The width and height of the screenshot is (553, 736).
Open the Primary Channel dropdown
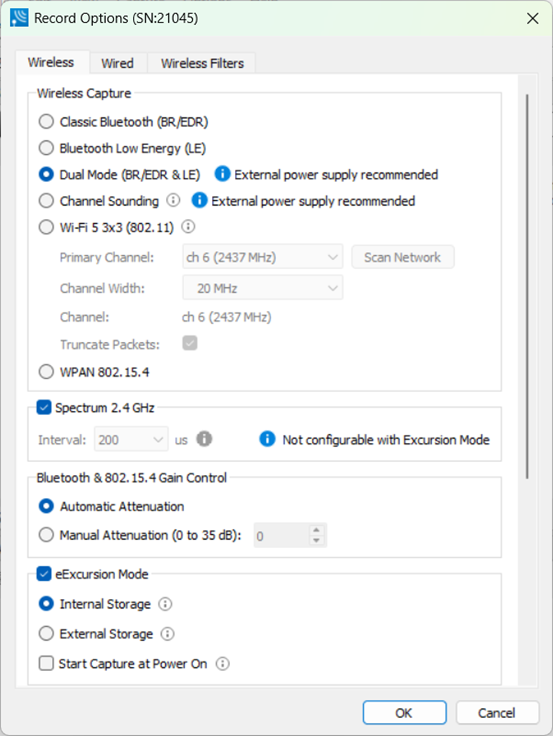point(262,257)
